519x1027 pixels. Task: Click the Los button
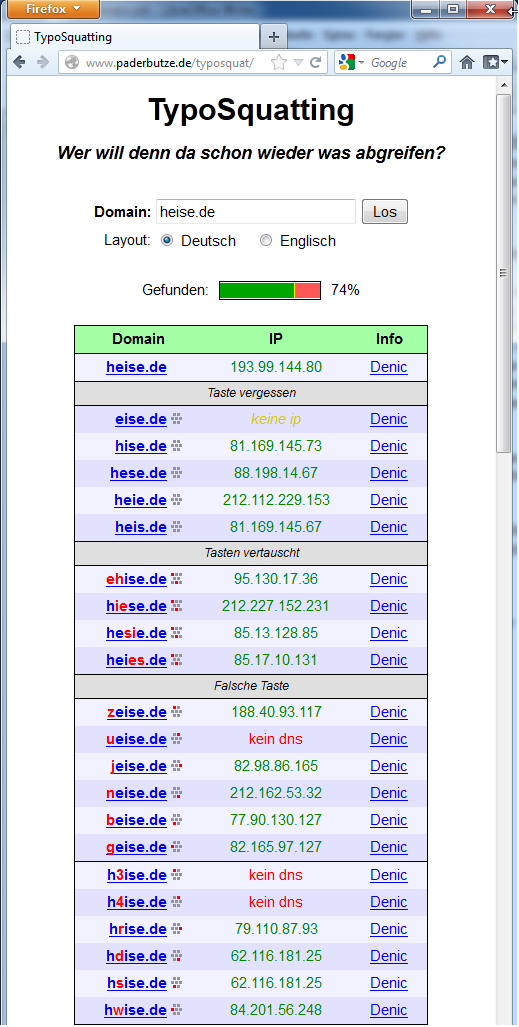385,212
